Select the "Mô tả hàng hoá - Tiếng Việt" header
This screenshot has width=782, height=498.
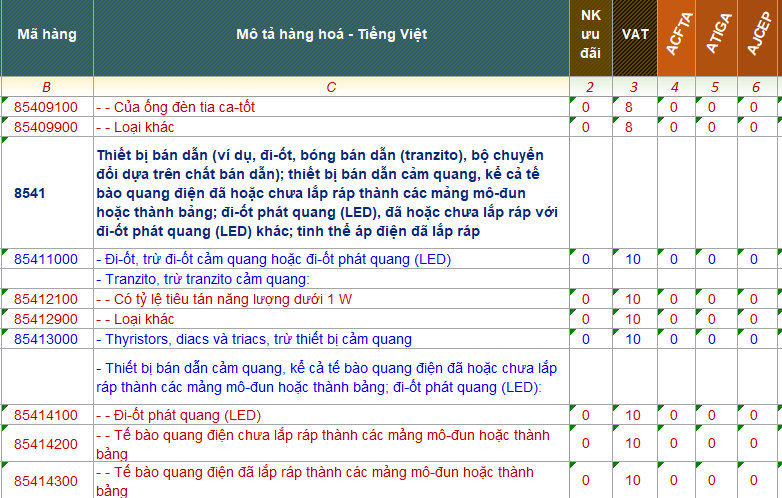click(x=331, y=35)
